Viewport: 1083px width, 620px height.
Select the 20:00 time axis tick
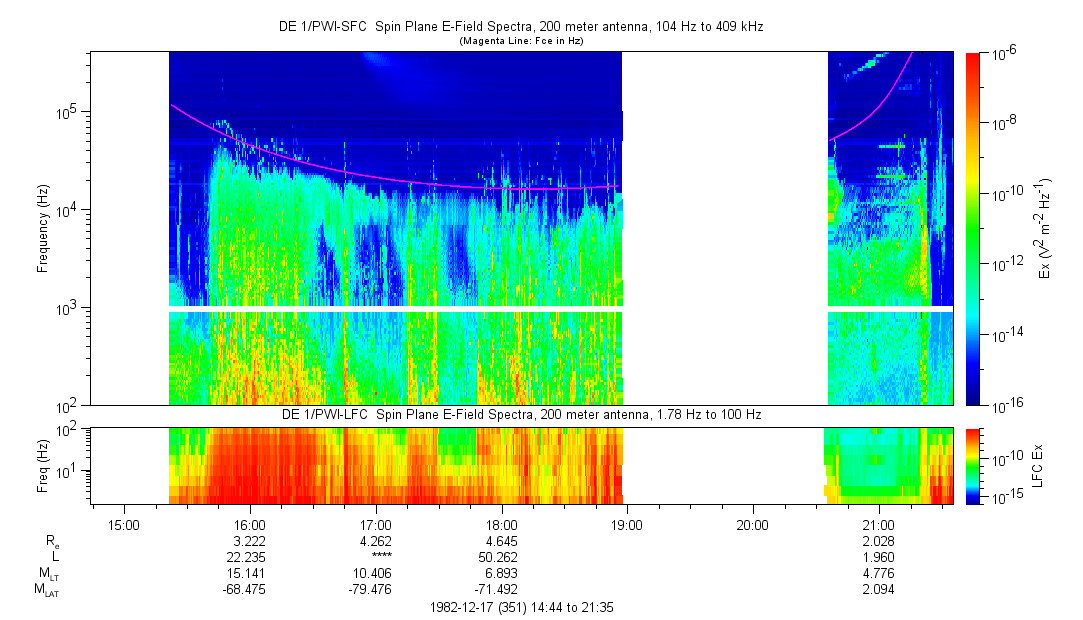click(x=752, y=524)
